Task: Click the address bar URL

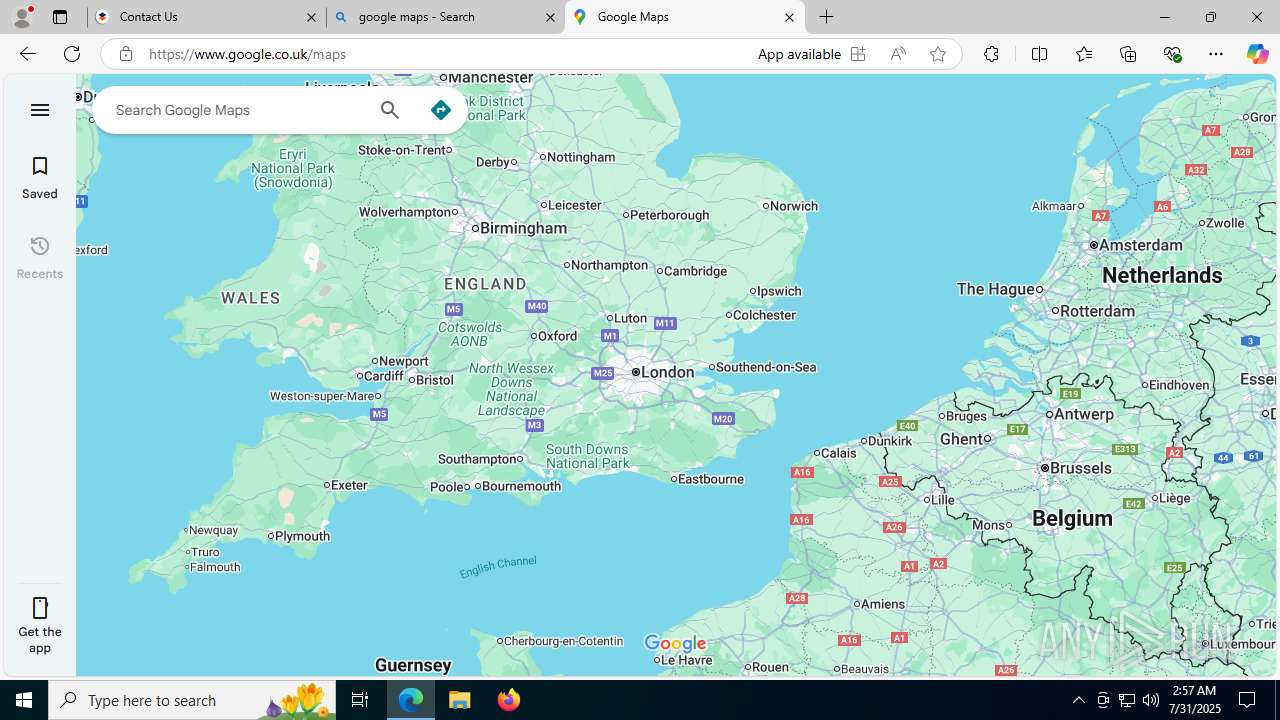Action: pyautogui.click(x=247, y=54)
